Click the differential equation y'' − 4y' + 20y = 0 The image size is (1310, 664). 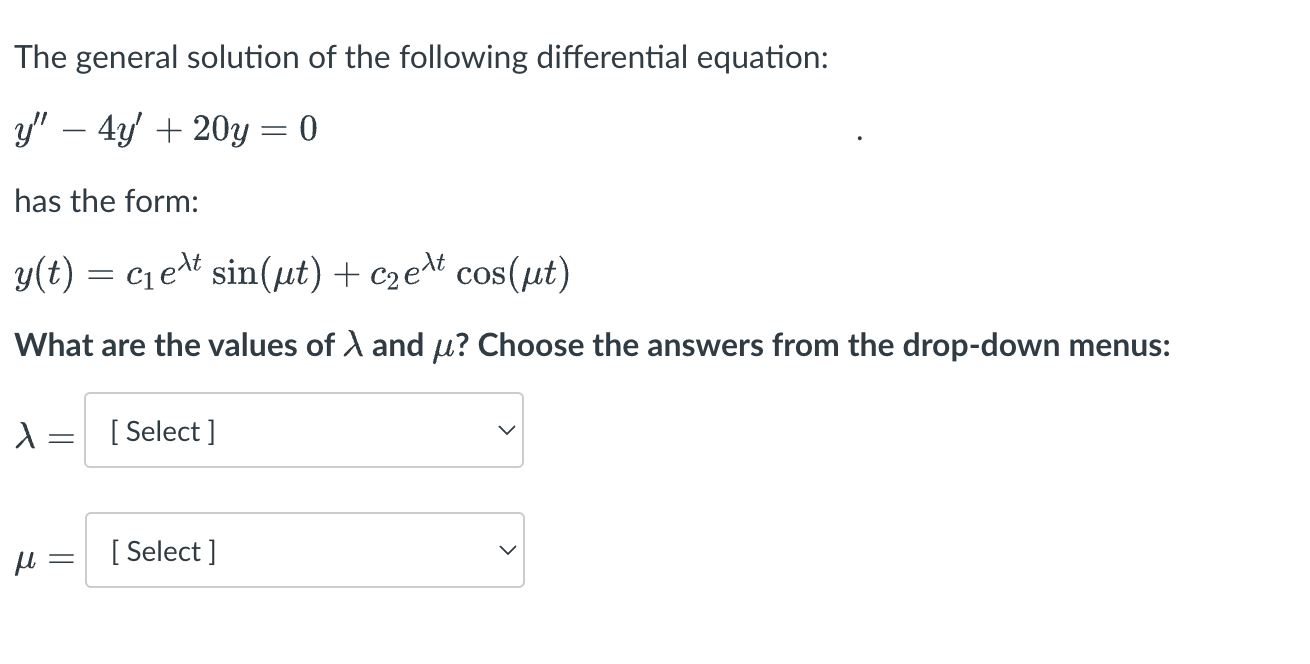[x=165, y=128]
